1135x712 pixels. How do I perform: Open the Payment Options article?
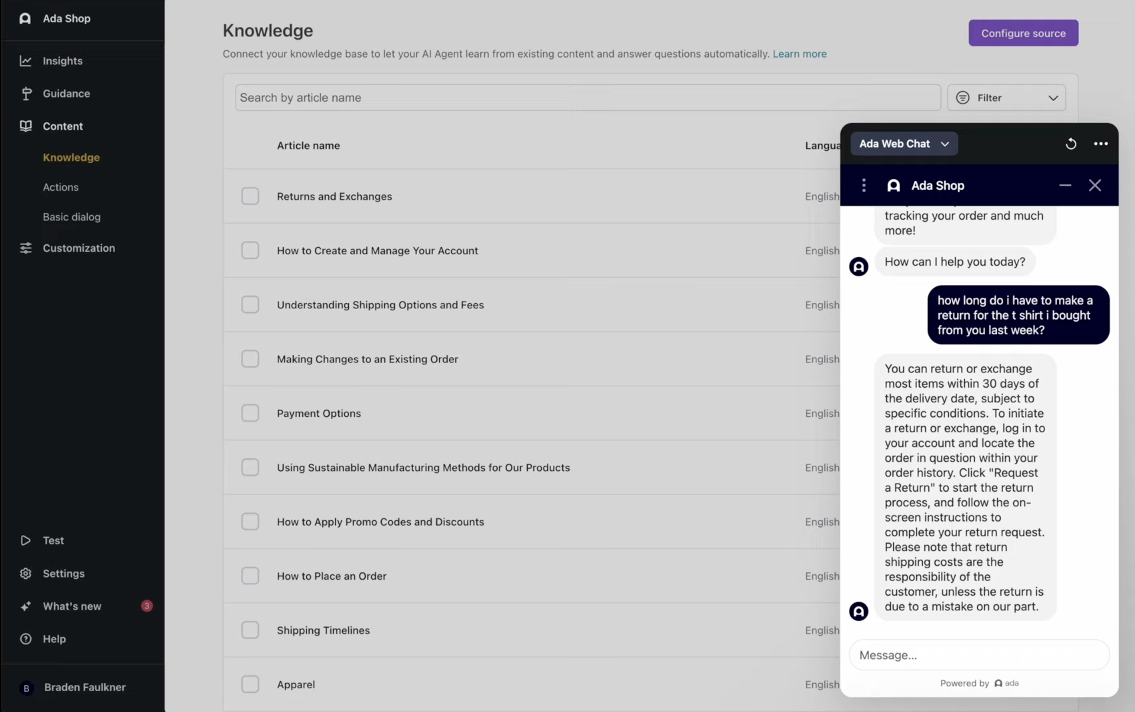click(318, 413)
